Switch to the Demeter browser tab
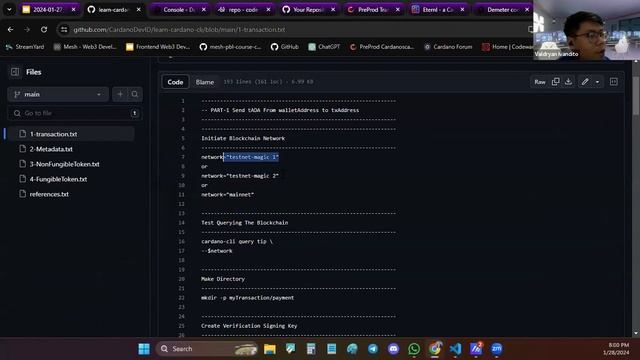 click(x=502, y=9)
